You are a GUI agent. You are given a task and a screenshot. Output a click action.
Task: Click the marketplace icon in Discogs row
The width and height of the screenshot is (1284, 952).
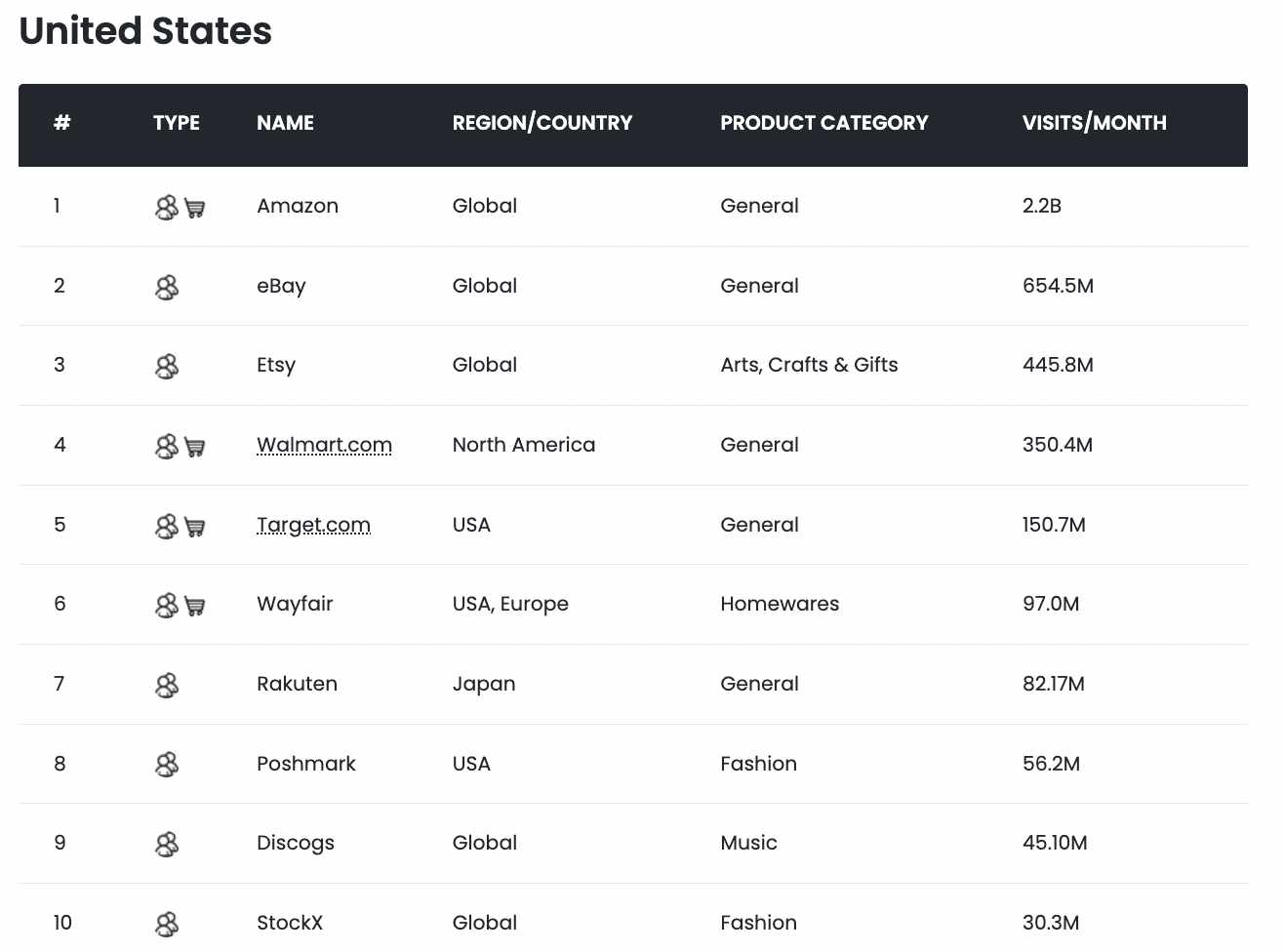167,844
